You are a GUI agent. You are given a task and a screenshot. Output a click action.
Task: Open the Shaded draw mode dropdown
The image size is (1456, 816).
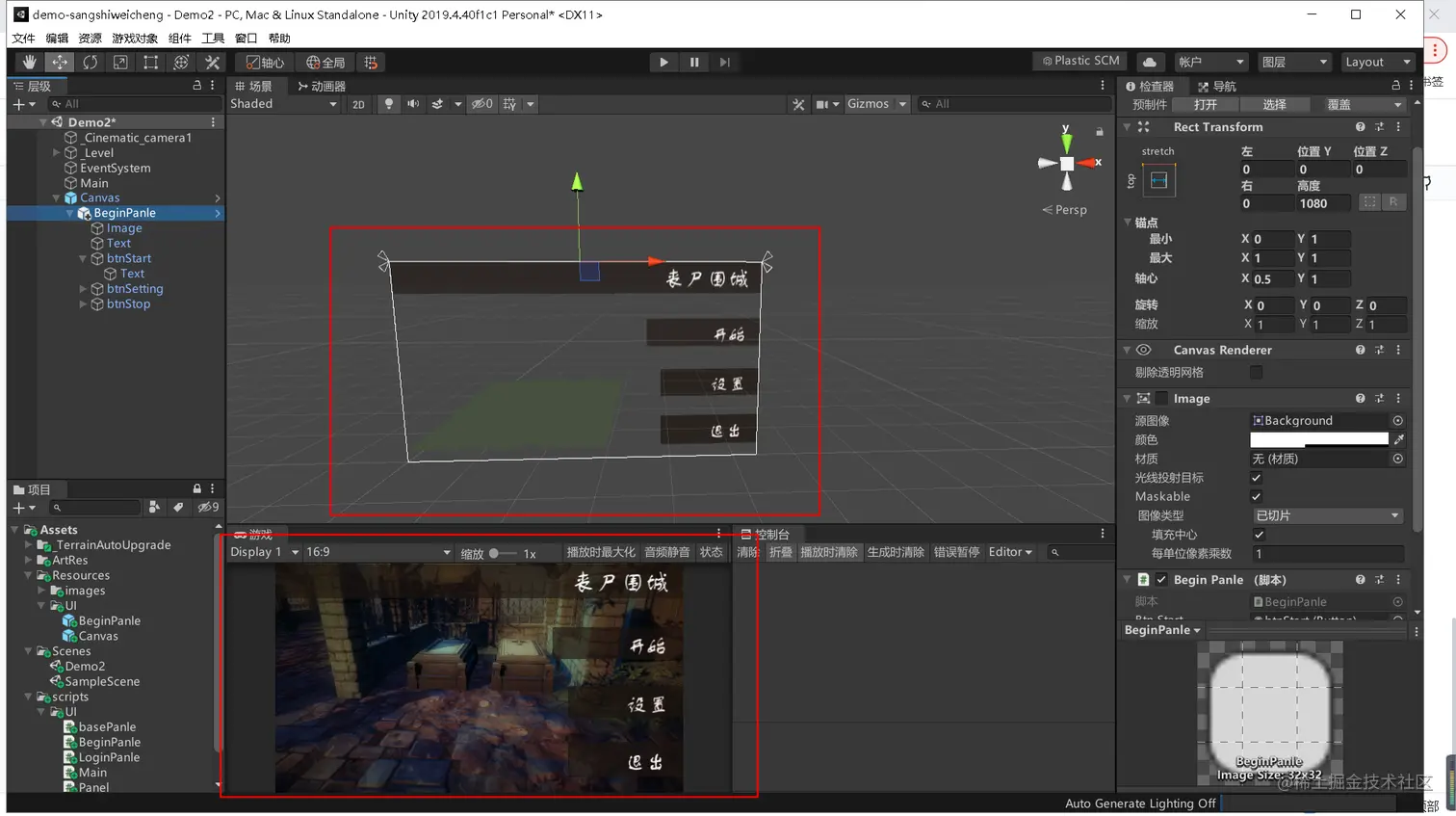[283, 104]
